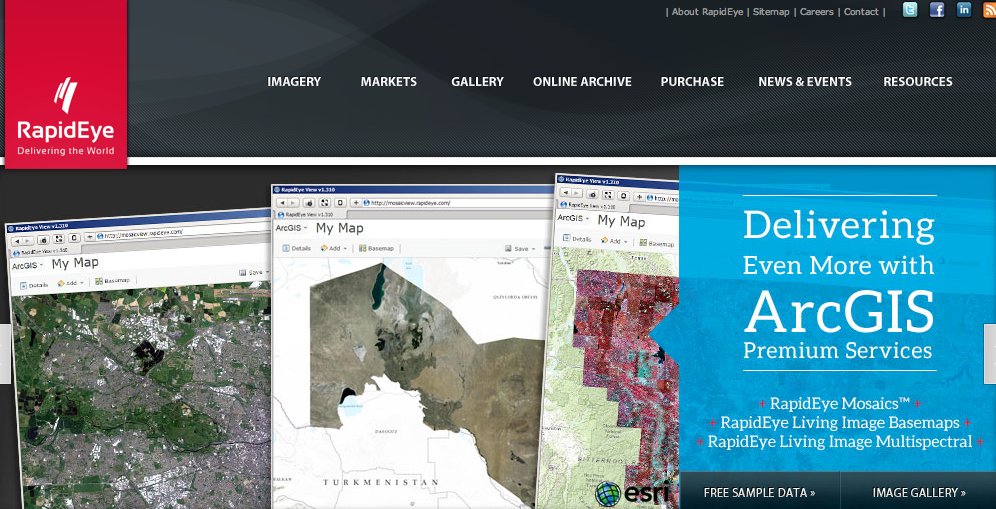Open the ONLINE ARCHIVE menu
996x509 pixels.
pos(582,81)
